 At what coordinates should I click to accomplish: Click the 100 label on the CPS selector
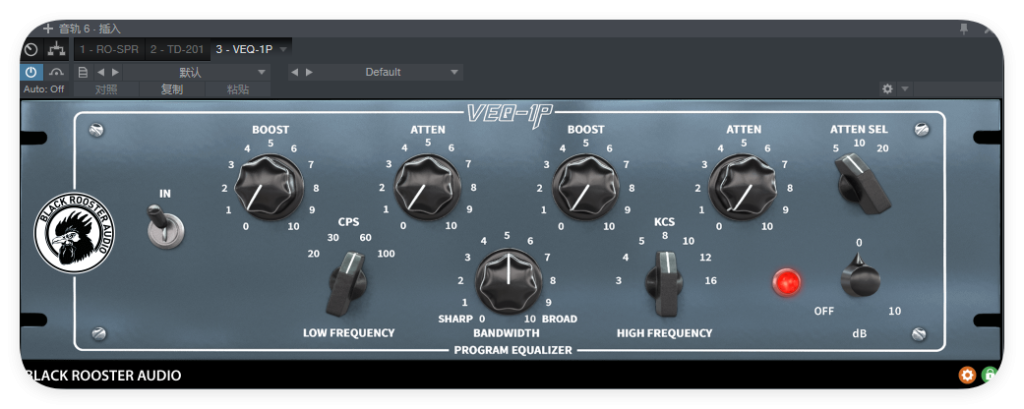click(385, 254)
